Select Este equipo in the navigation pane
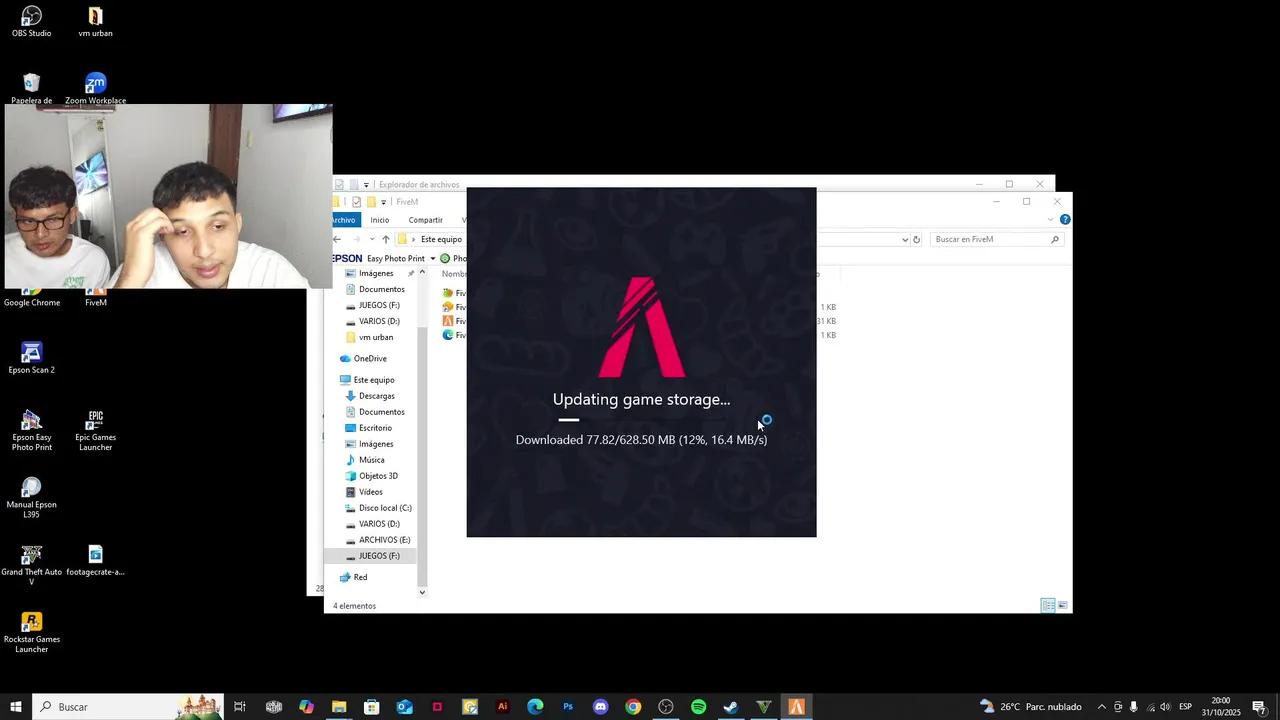The height and width of the screenshot is (720, 1280). coord(374,380)
